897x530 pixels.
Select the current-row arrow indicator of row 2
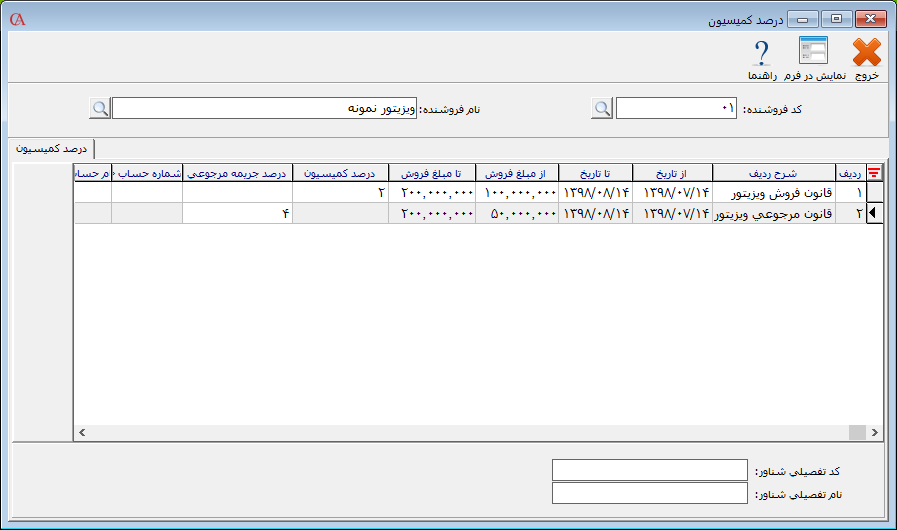click(873, 213)
